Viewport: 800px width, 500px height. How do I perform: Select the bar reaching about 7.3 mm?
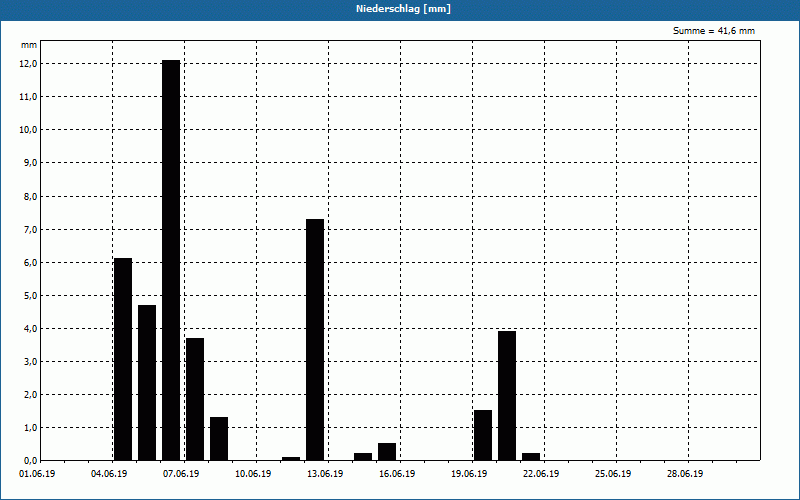315,340
